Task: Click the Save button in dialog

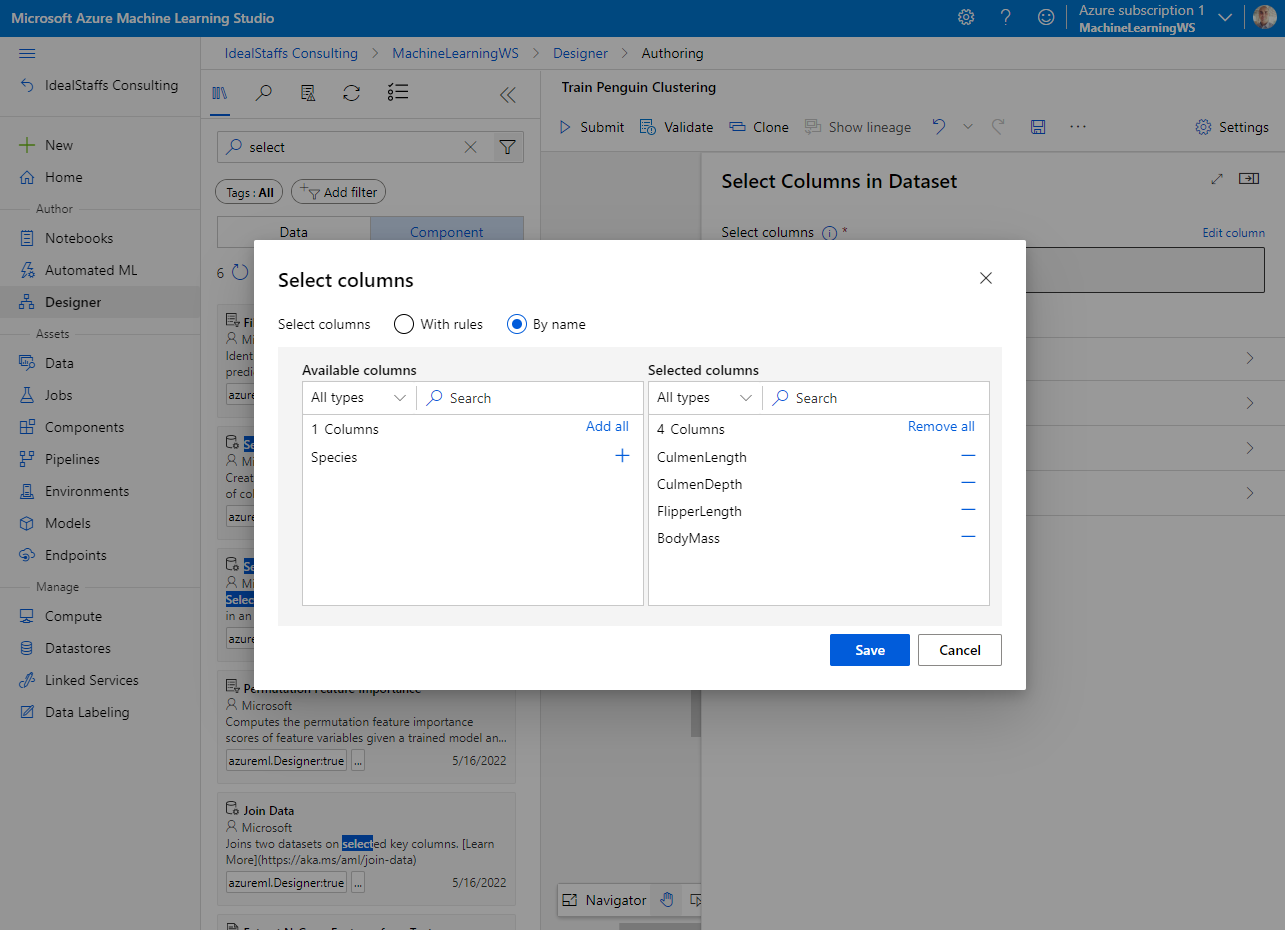Action: (869, 650)
